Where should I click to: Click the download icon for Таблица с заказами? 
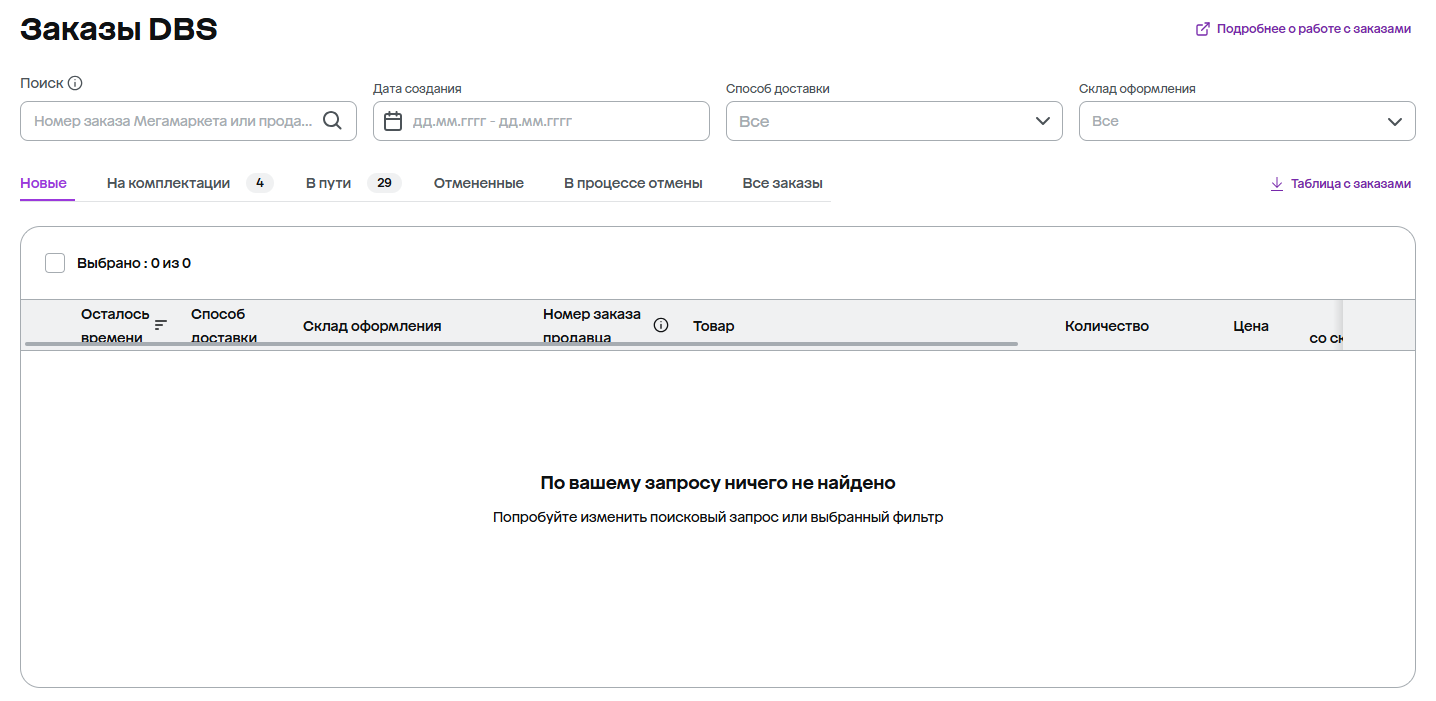[x=1276, y=184]
